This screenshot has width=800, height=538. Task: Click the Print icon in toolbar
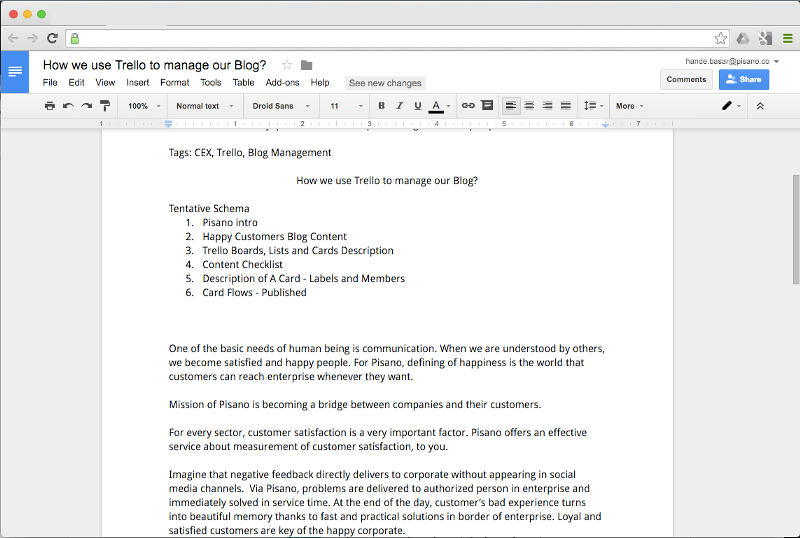click(49, 106)
